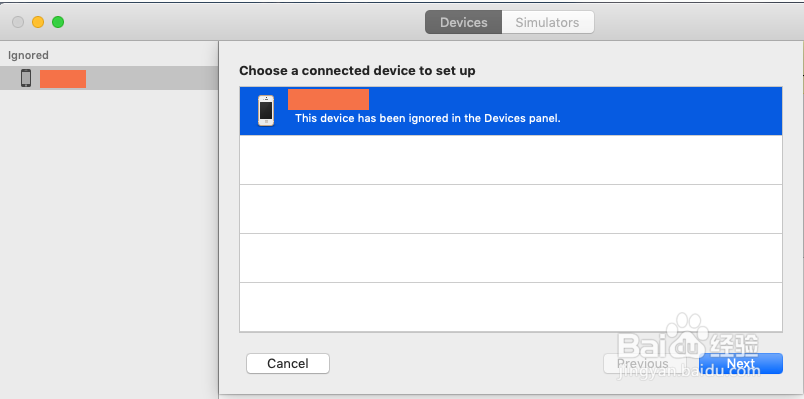Select the ignored device's orange name label in the sidebar
Image resolution: width=804 pixels, height=399 pixels.
click(x=63, y=79)
